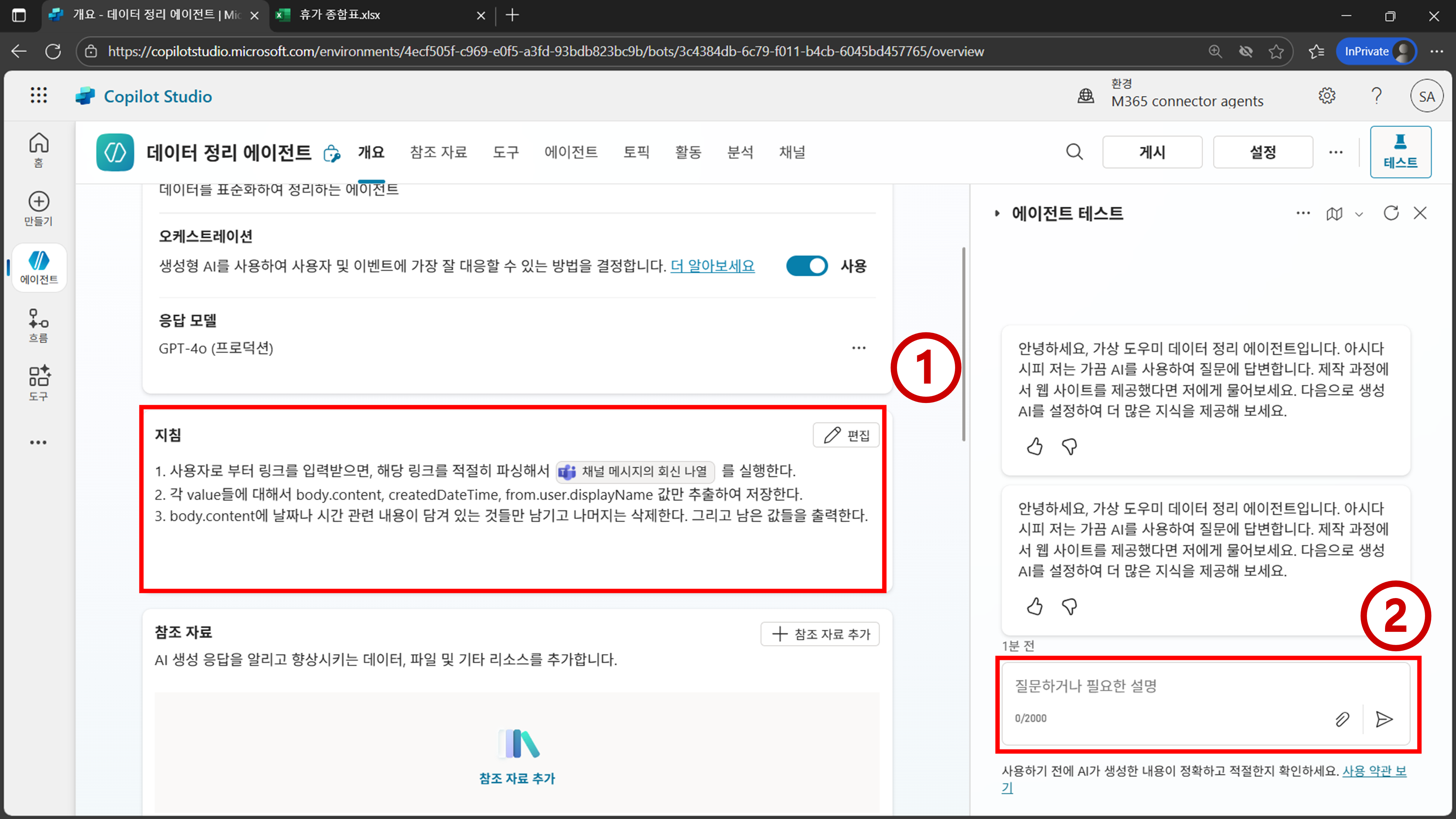Open the Tools (도구) sidebar icon
Viewport: 1456px width, 819px height.
tap(39, 383)
